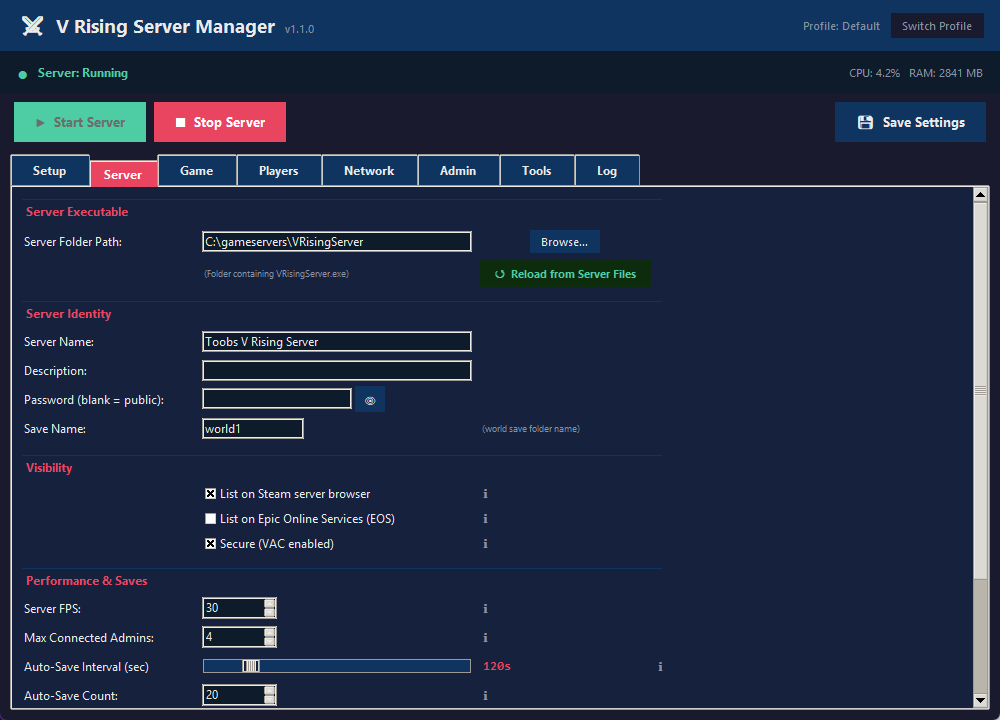
Task: Click the 'Performance & Saves' heading
Action: click(x=87, y=581)
